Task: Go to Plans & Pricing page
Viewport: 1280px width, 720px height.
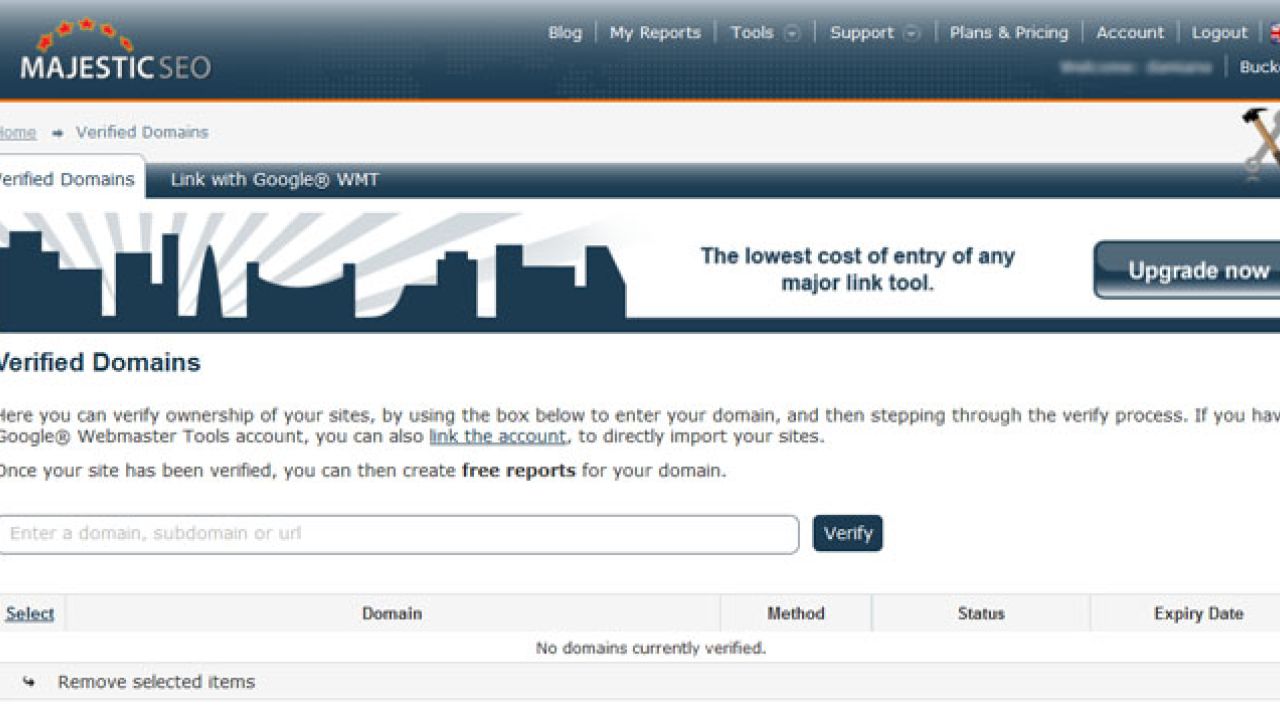Action: point(1008,33)
